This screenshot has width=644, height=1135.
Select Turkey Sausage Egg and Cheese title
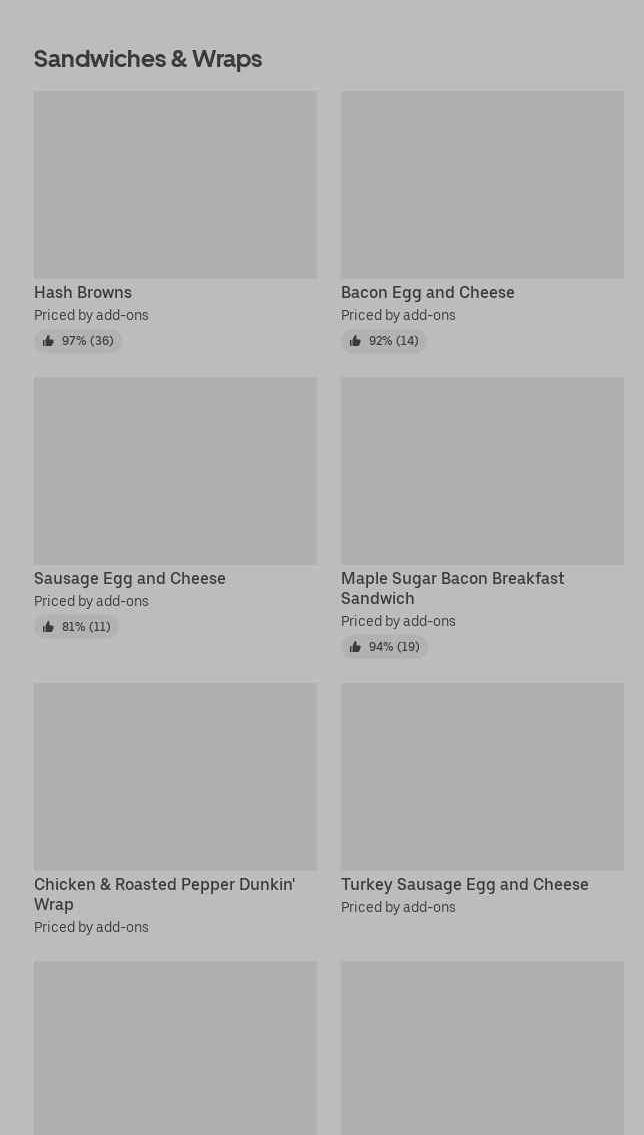pos(465,884)
